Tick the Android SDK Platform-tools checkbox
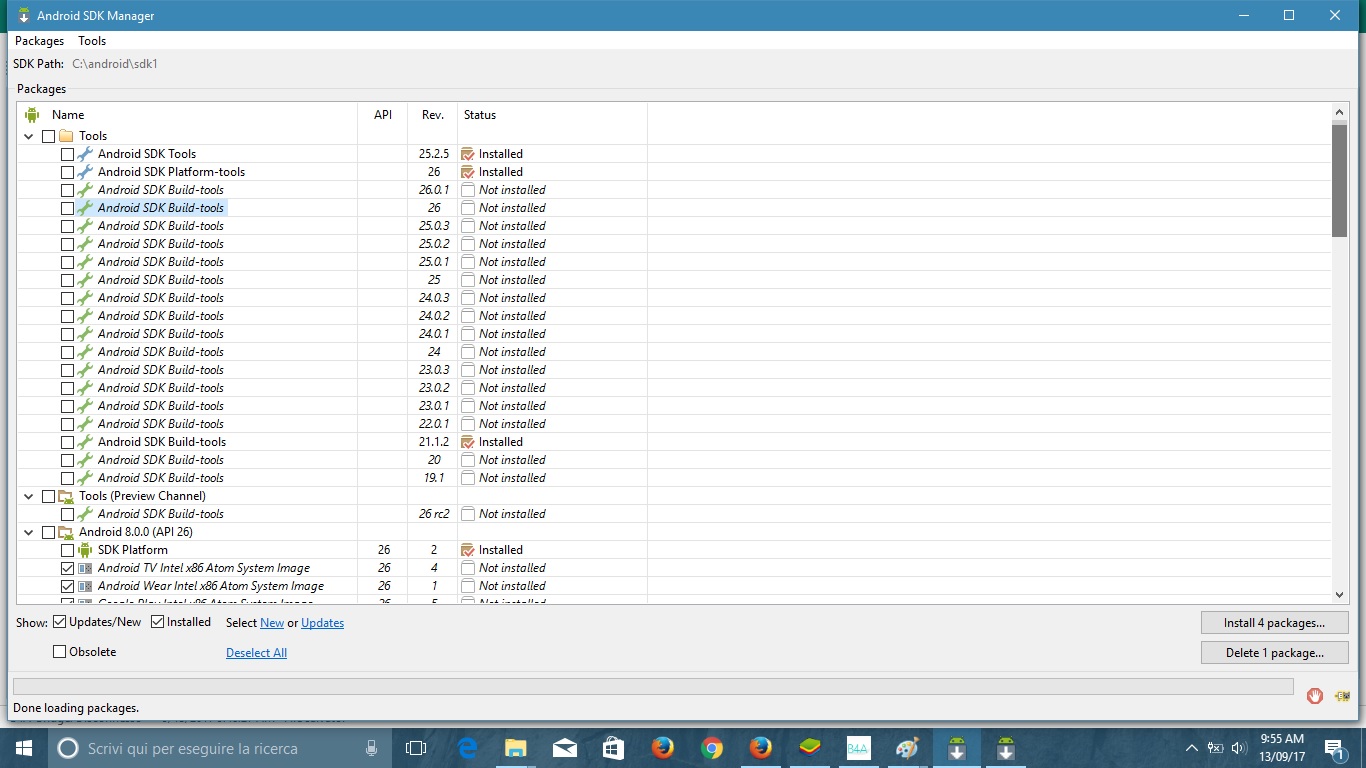Screen dimensions: 1366x768 (67, 172)
